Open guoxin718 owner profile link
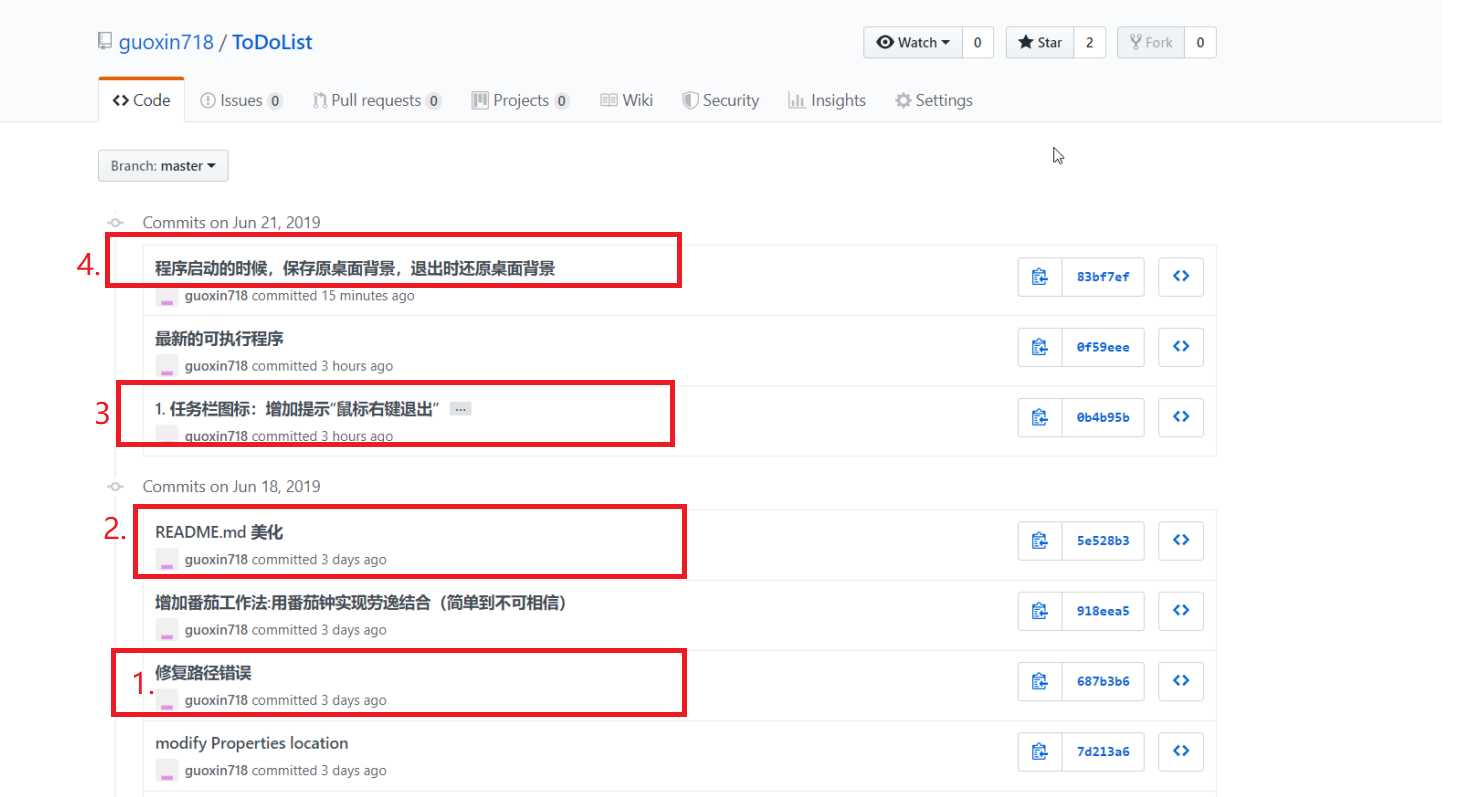Viewport: 1475px width, 797px height. (166, 43)
